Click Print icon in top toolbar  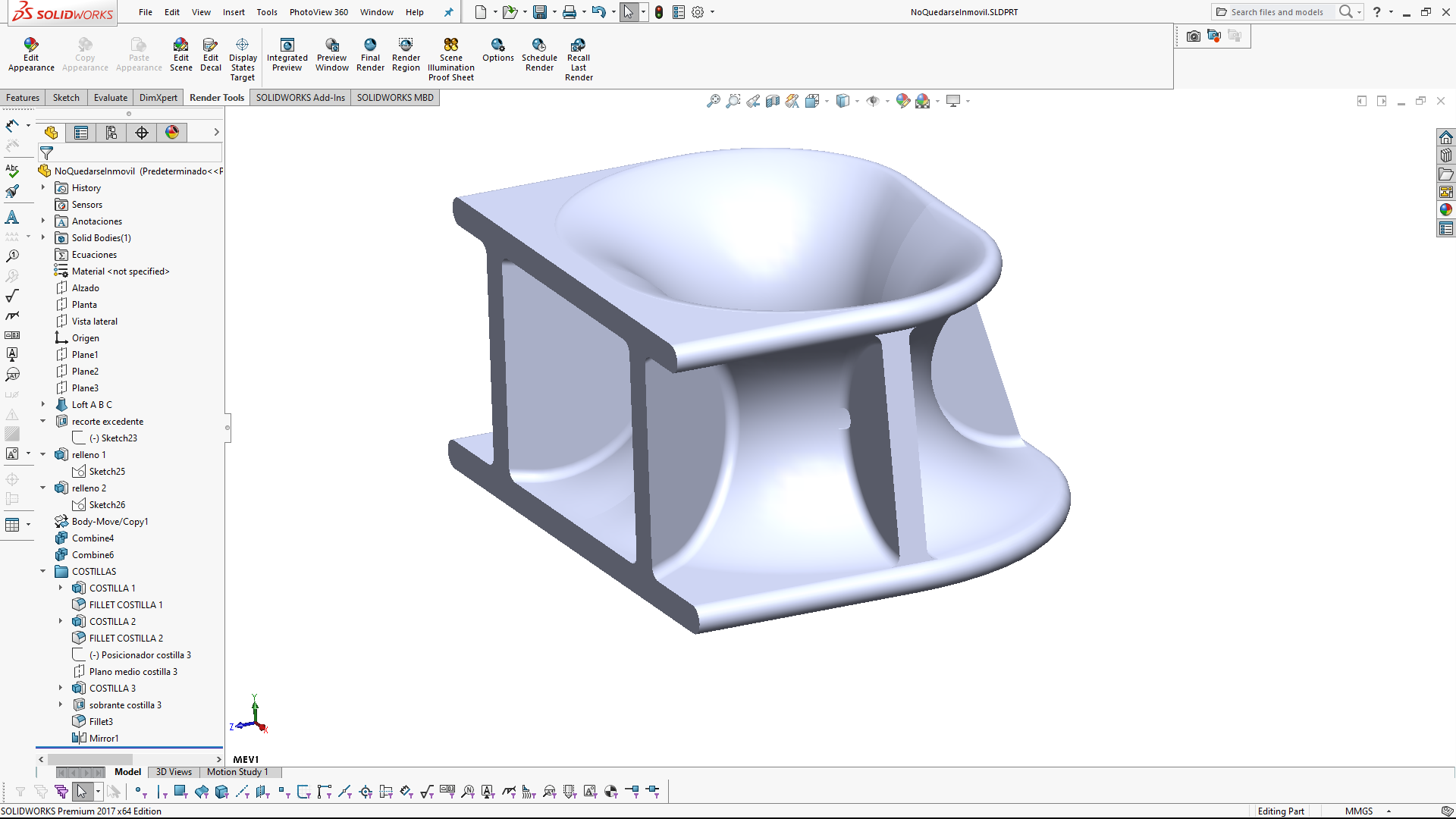(x=570, y=12)
